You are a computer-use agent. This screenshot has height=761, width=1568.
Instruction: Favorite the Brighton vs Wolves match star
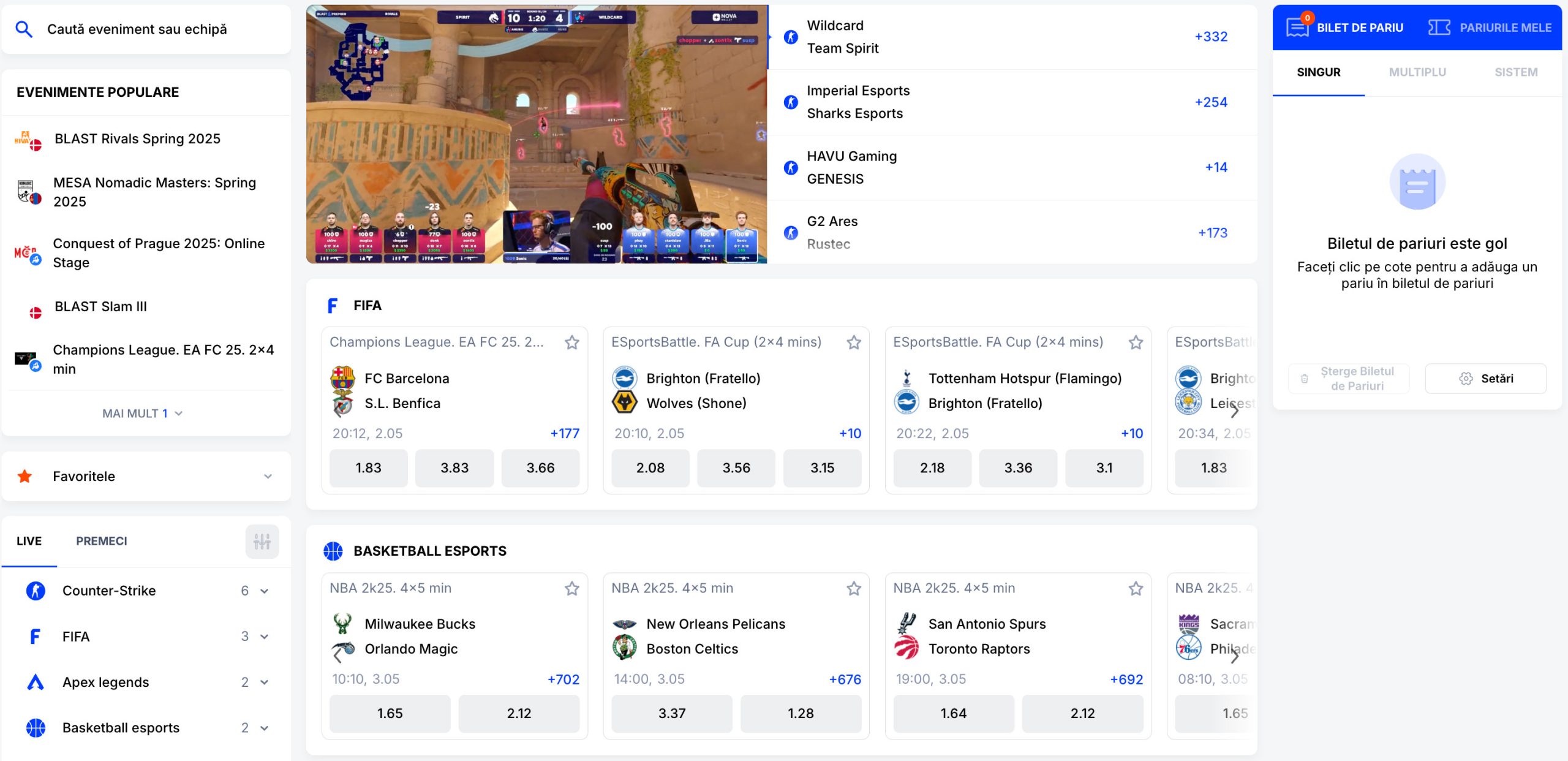coord(854,343)
